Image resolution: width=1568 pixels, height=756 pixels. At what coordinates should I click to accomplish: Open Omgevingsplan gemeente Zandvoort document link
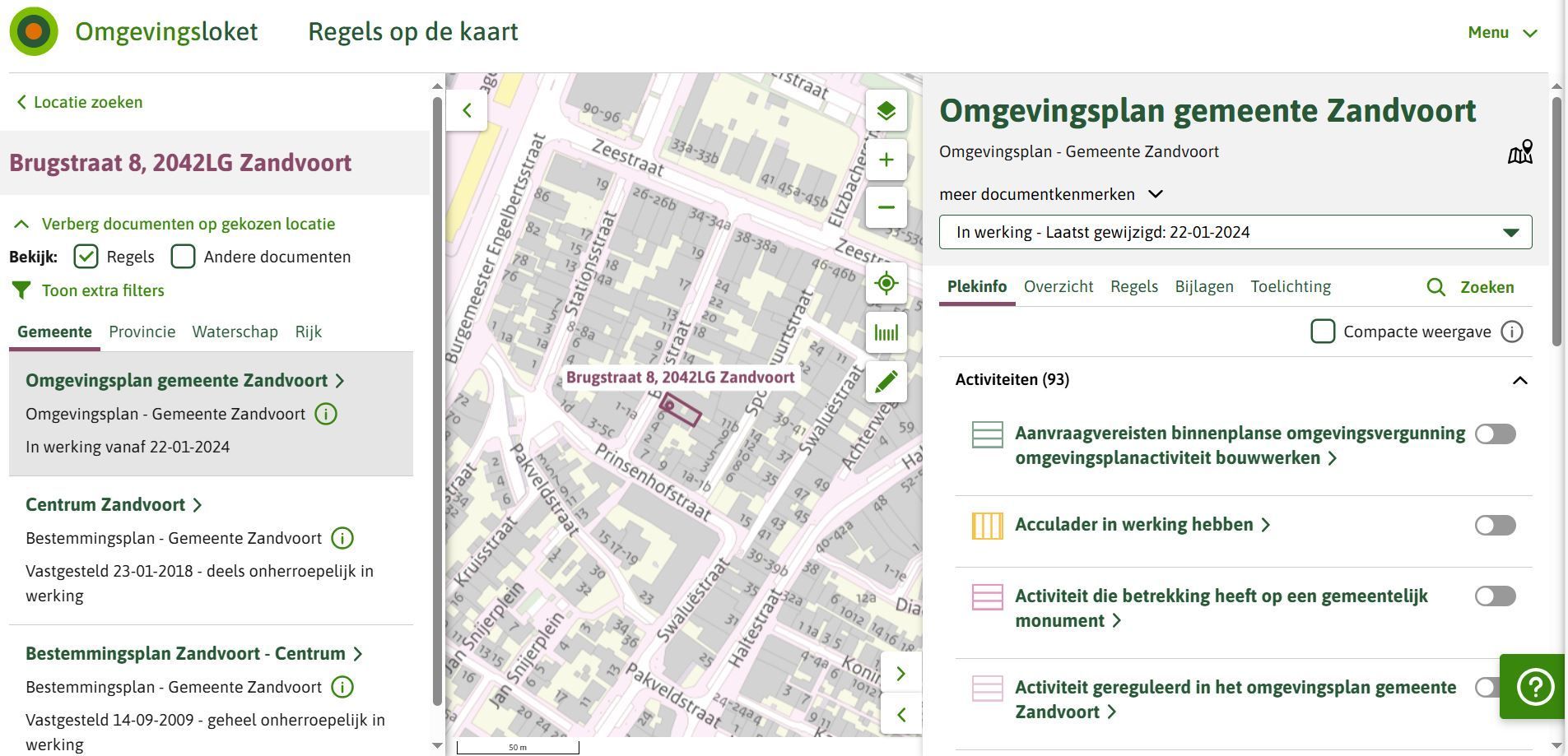(185, 380)
